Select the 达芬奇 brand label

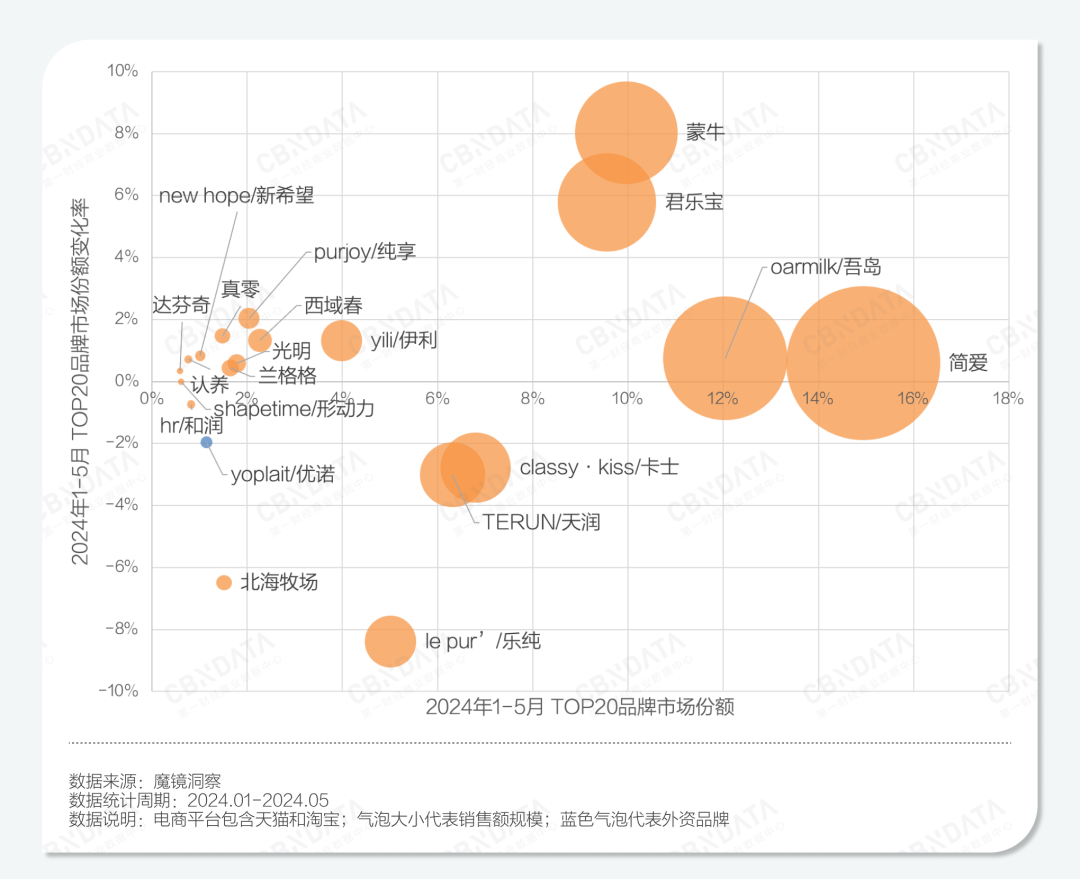point(181,306)
